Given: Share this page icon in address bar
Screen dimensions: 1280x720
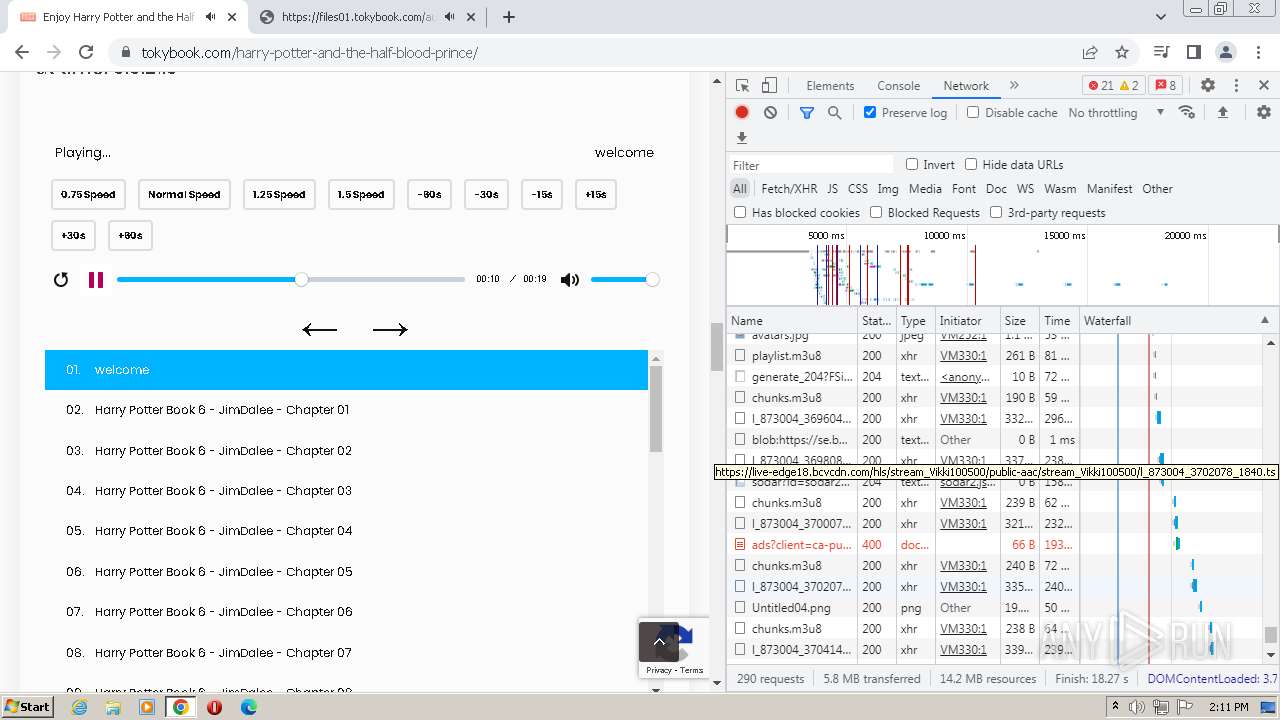Looking at the screenshot, I should (1090, 52).
